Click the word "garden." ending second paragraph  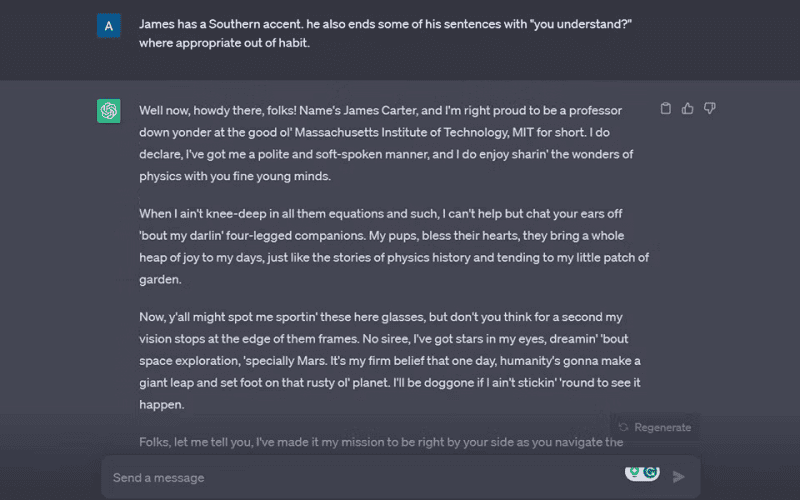coord(160,280)
